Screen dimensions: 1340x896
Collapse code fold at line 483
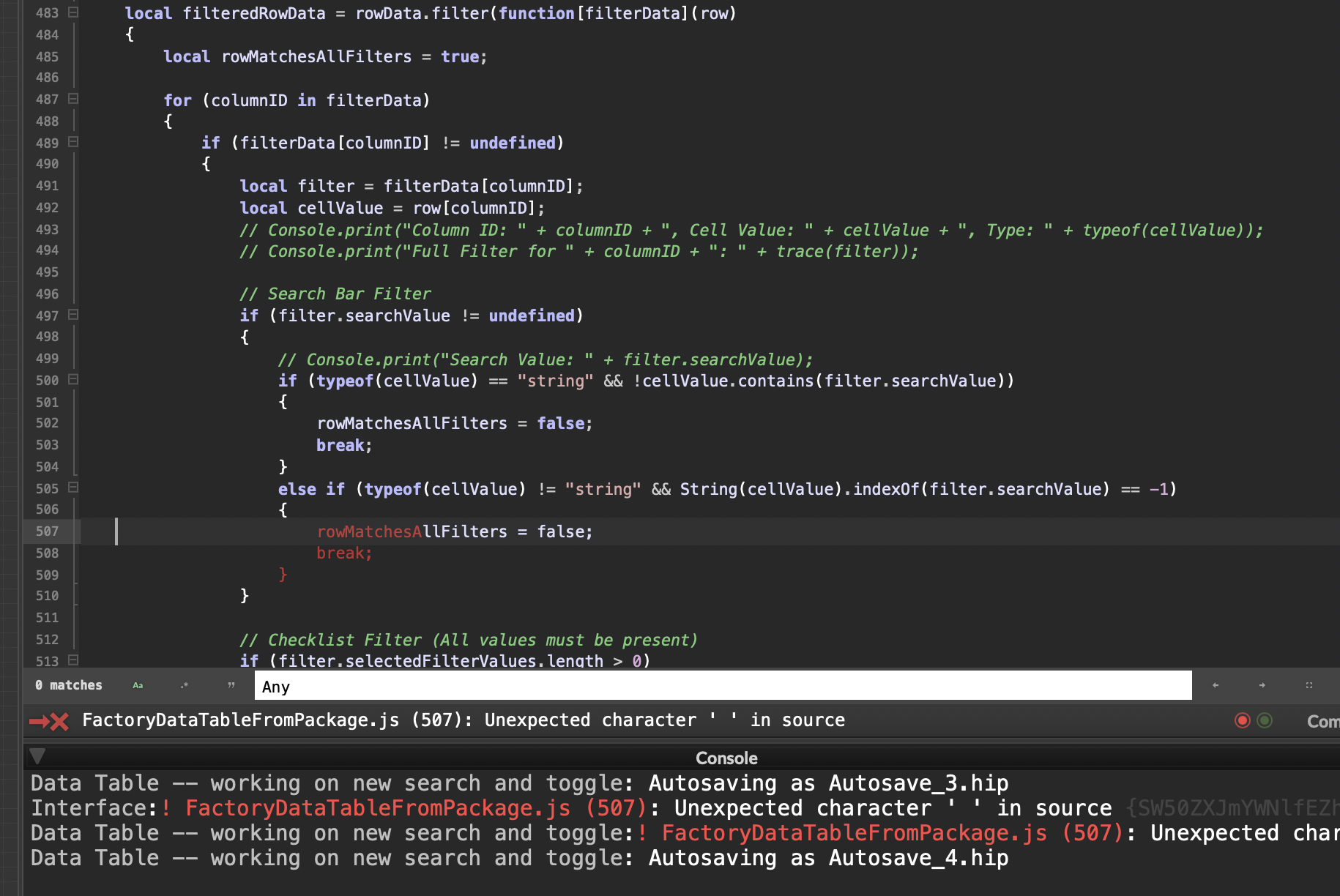[x=73, y=12]
